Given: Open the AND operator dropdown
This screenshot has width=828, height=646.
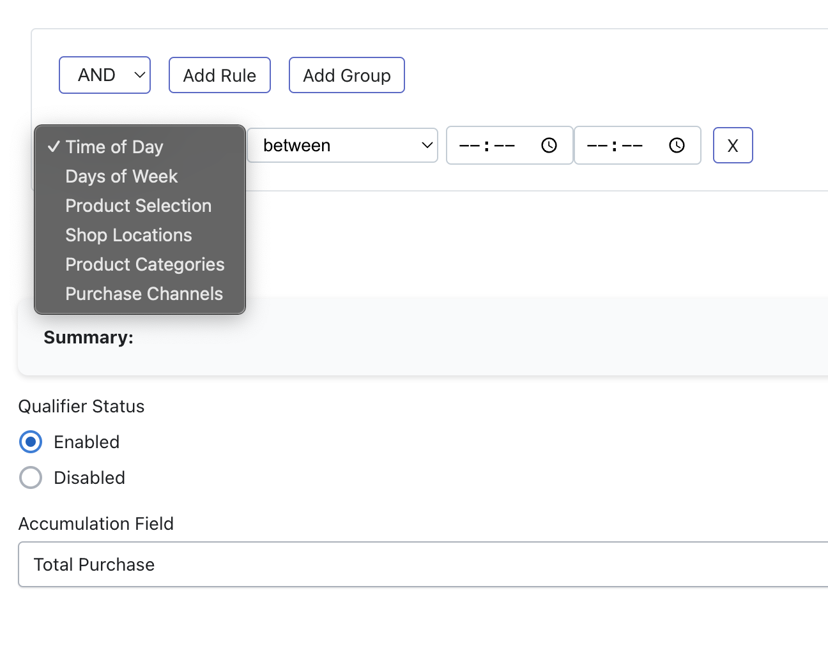Looking at the screenshot, I should tap(105, 75).
